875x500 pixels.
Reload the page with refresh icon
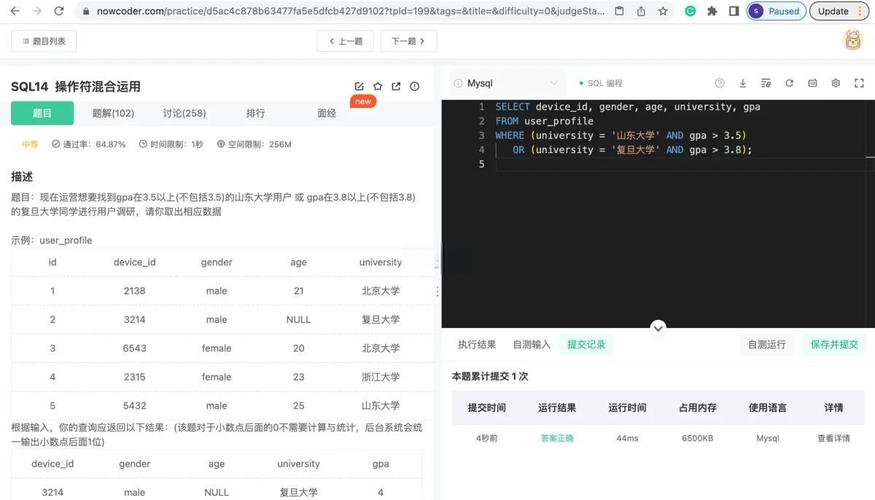[59, 11]
